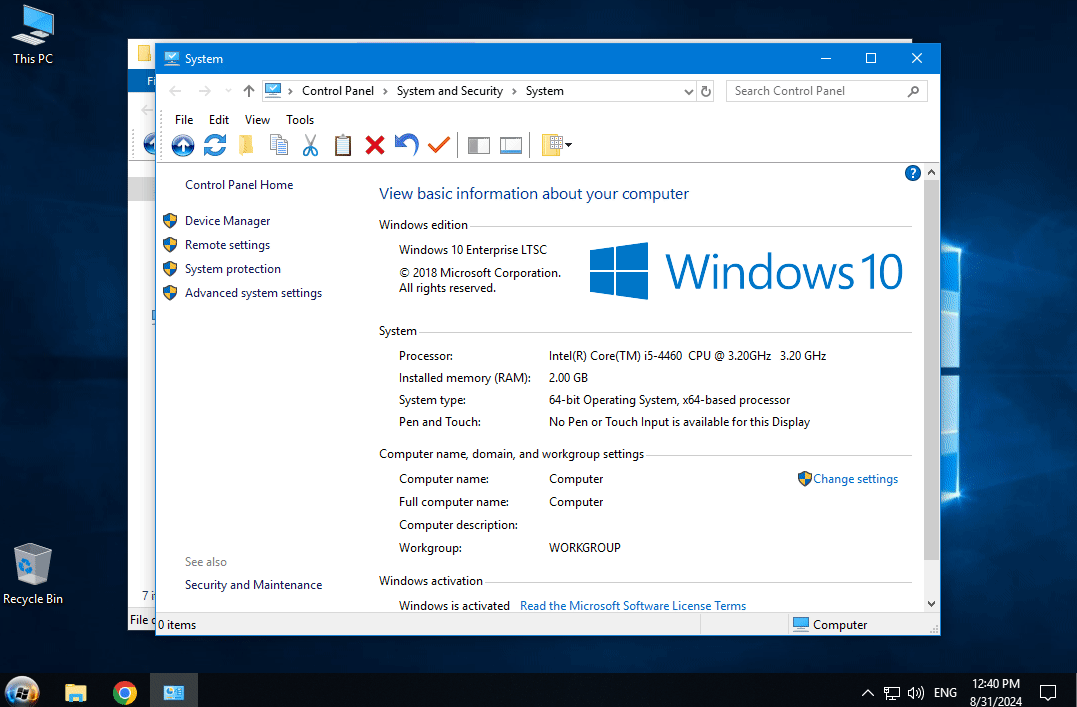The width and height of the screenshot is (1077, 707).
Task: Open the Tools menu
Action: (300, 120)
